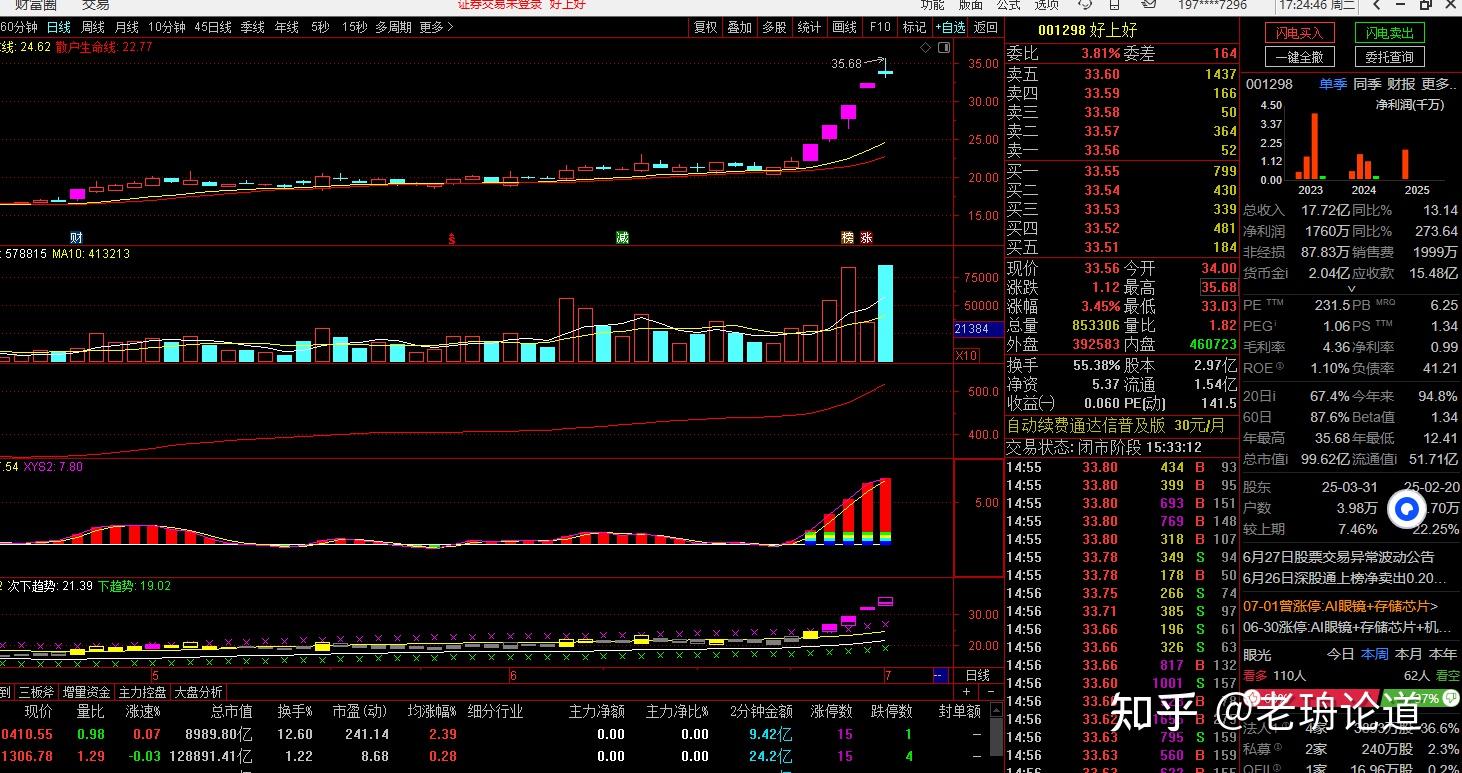Toggle the 复权 price adjustment option
The image size is (1462, 773).
click(706, 27)
